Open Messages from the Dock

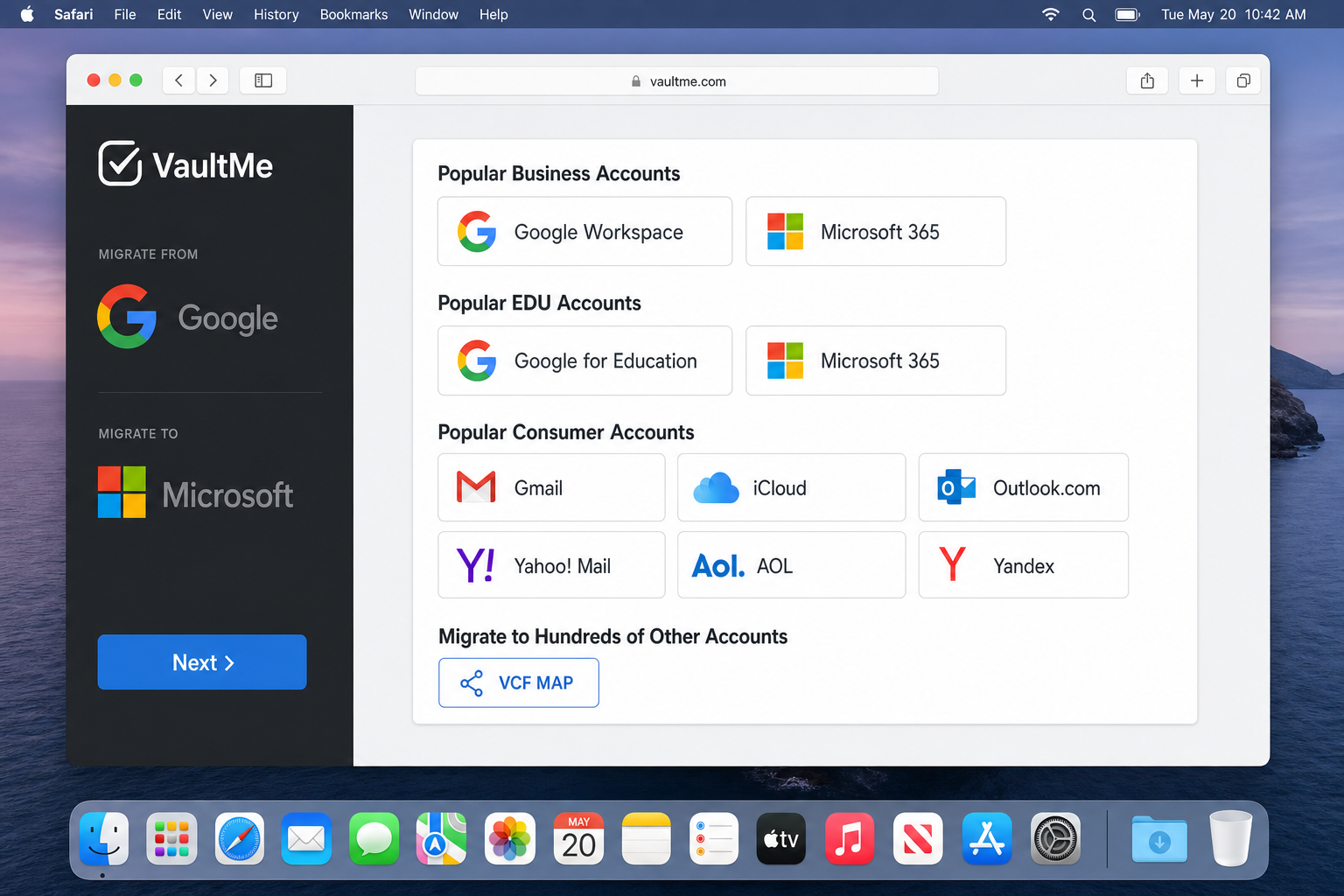coord(374,838)
